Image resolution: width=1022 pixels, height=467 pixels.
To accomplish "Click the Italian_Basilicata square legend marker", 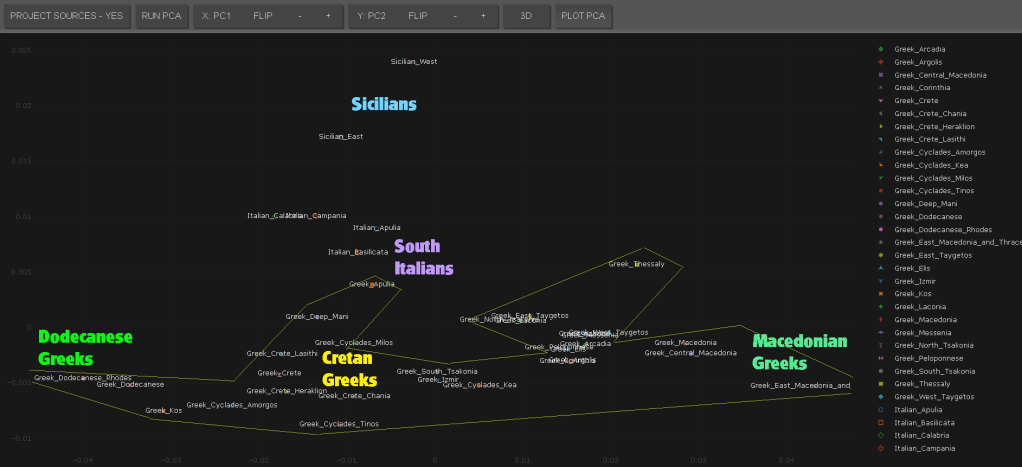I will [880, 423].
